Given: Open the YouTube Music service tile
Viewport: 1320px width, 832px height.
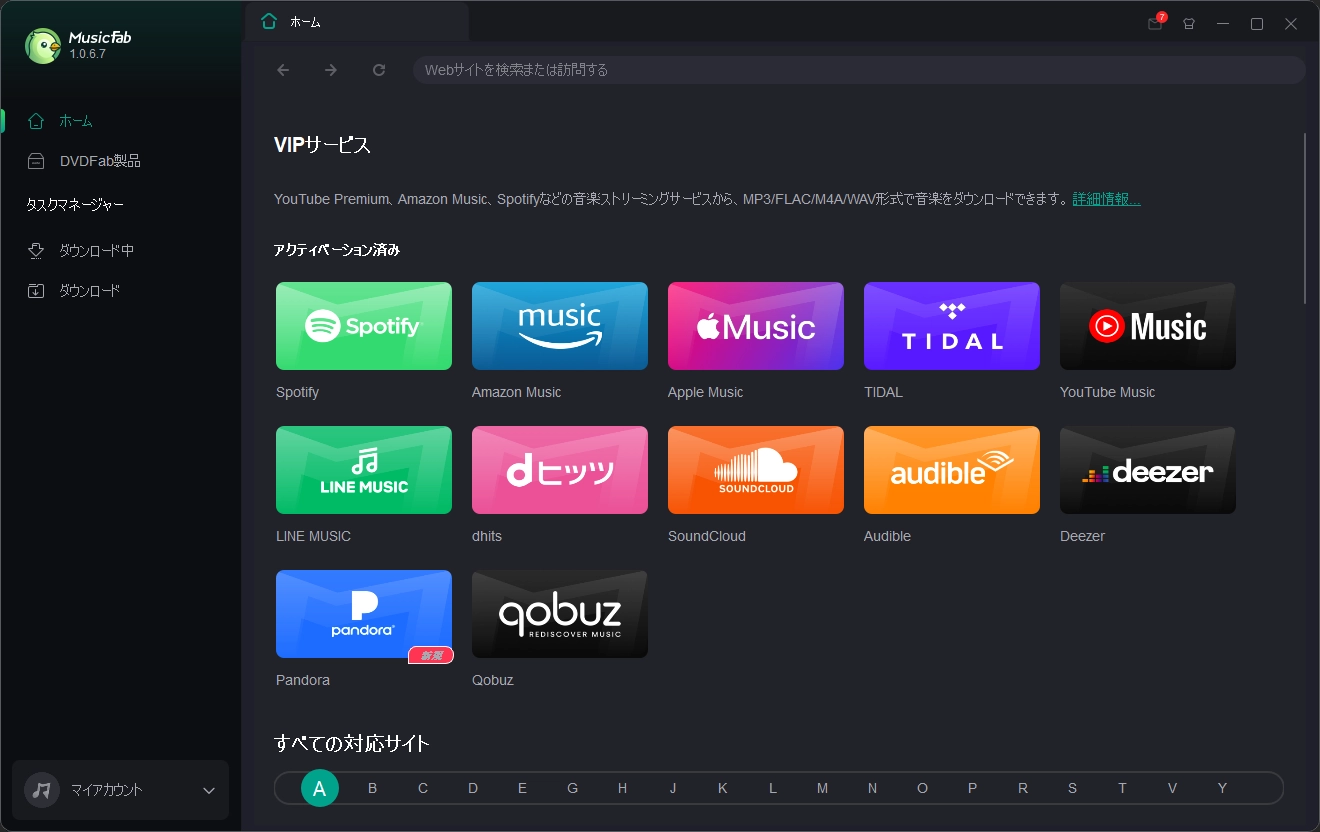Looking at the screenshot, I should point(1148,326).
